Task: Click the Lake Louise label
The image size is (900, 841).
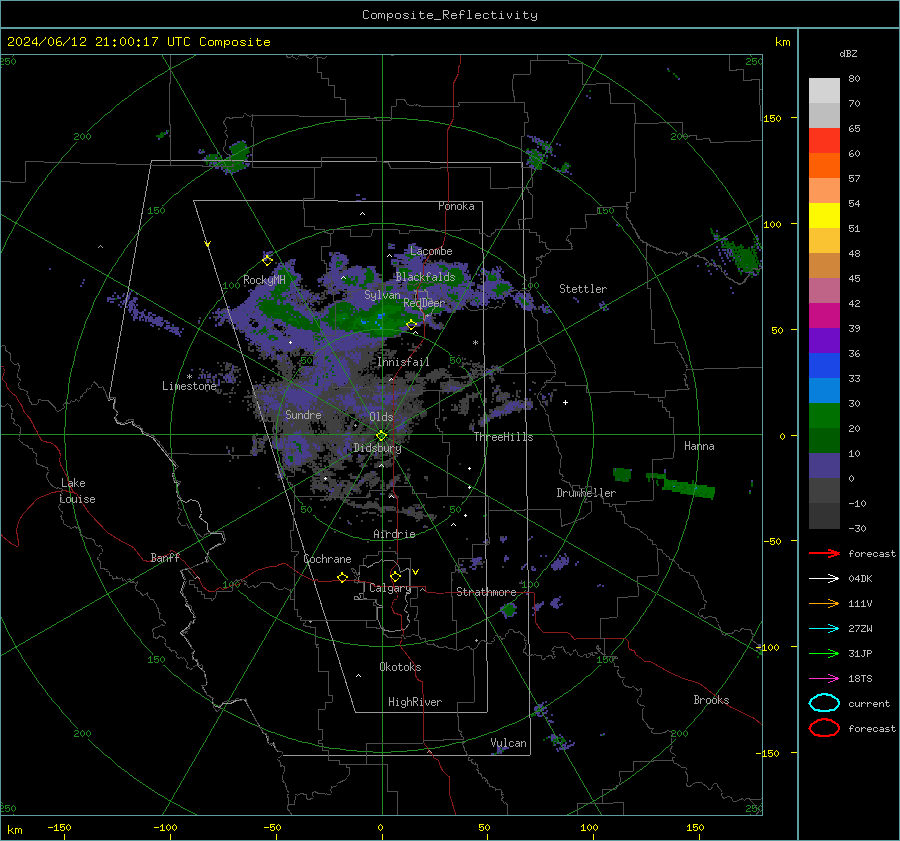Action: pyautogui.click(x=77, y=491)
